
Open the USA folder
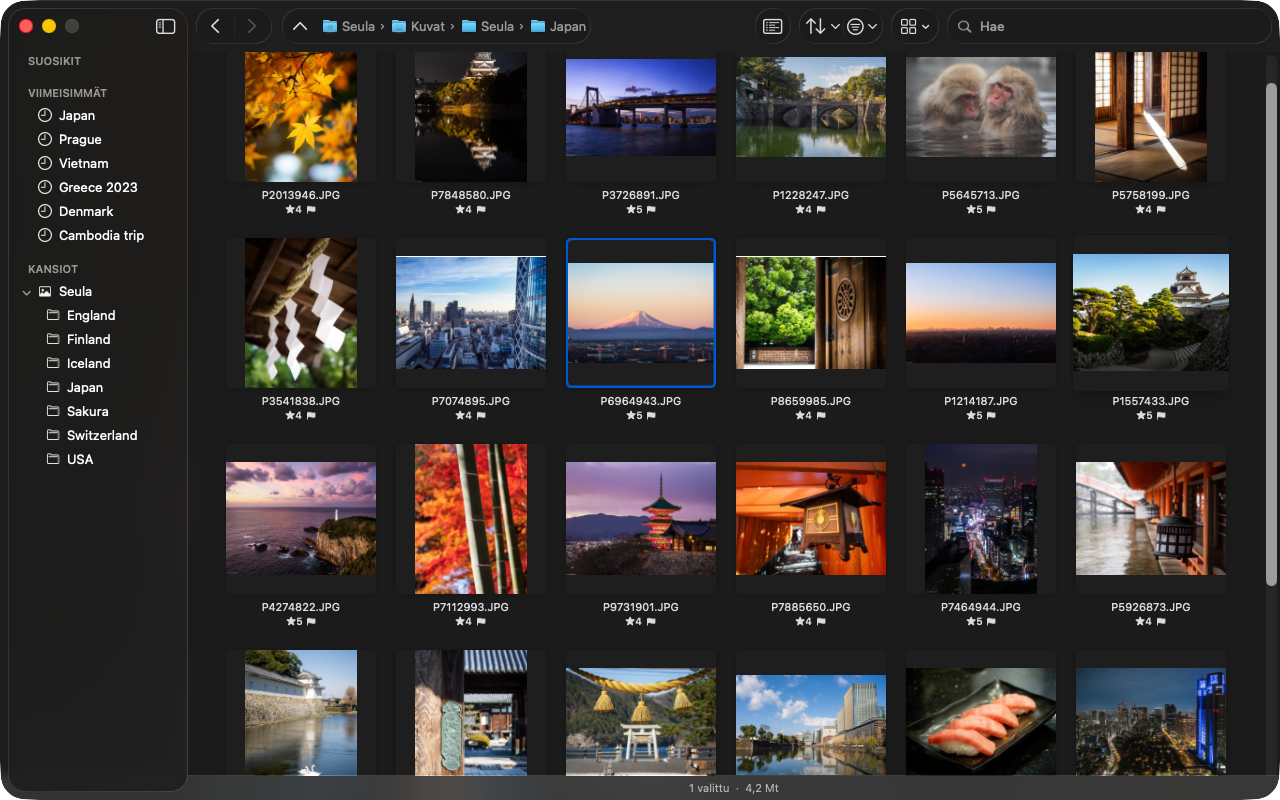(x=80, y=459)
